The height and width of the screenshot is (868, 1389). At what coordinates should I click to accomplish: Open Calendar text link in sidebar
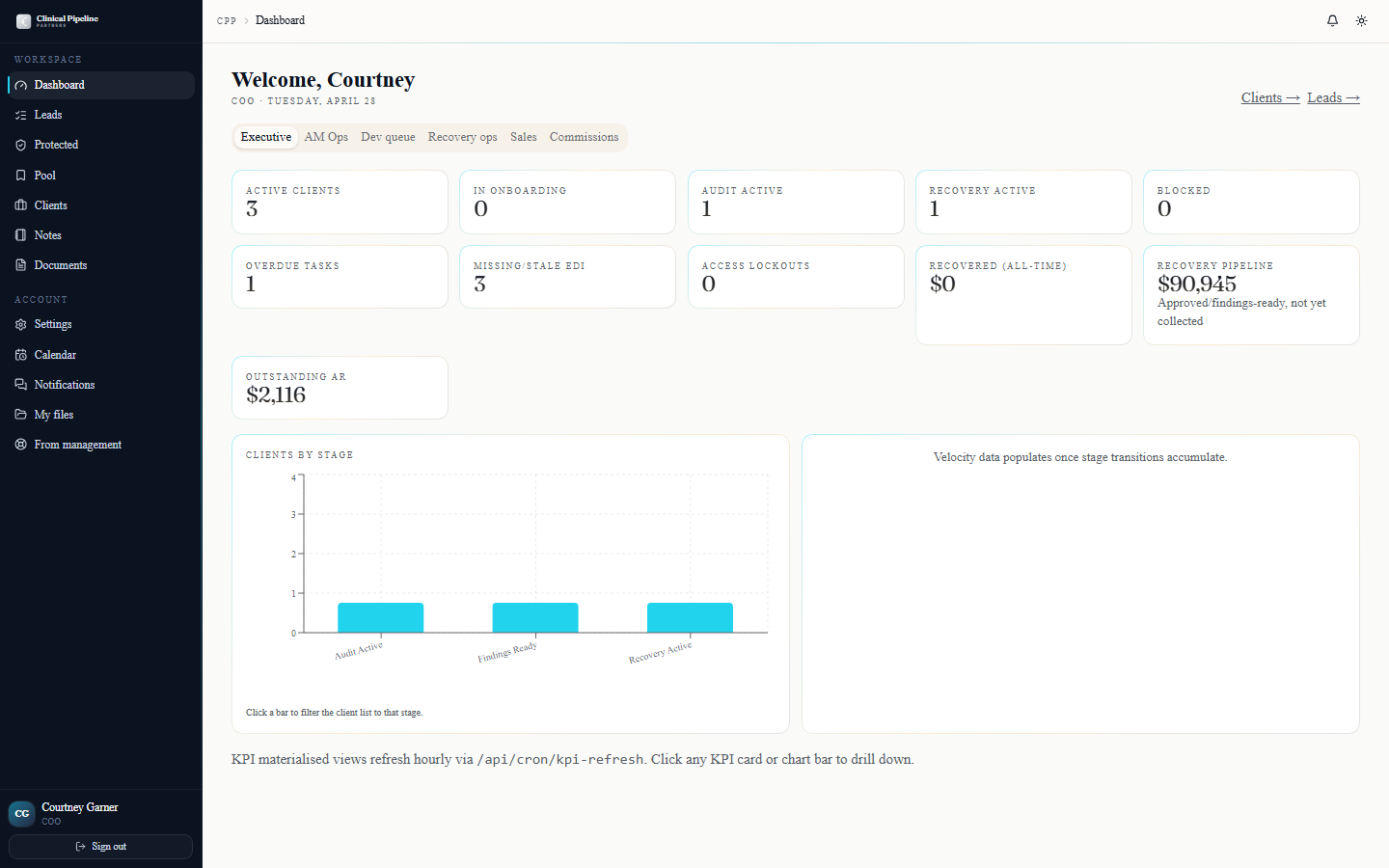(55, 355)
